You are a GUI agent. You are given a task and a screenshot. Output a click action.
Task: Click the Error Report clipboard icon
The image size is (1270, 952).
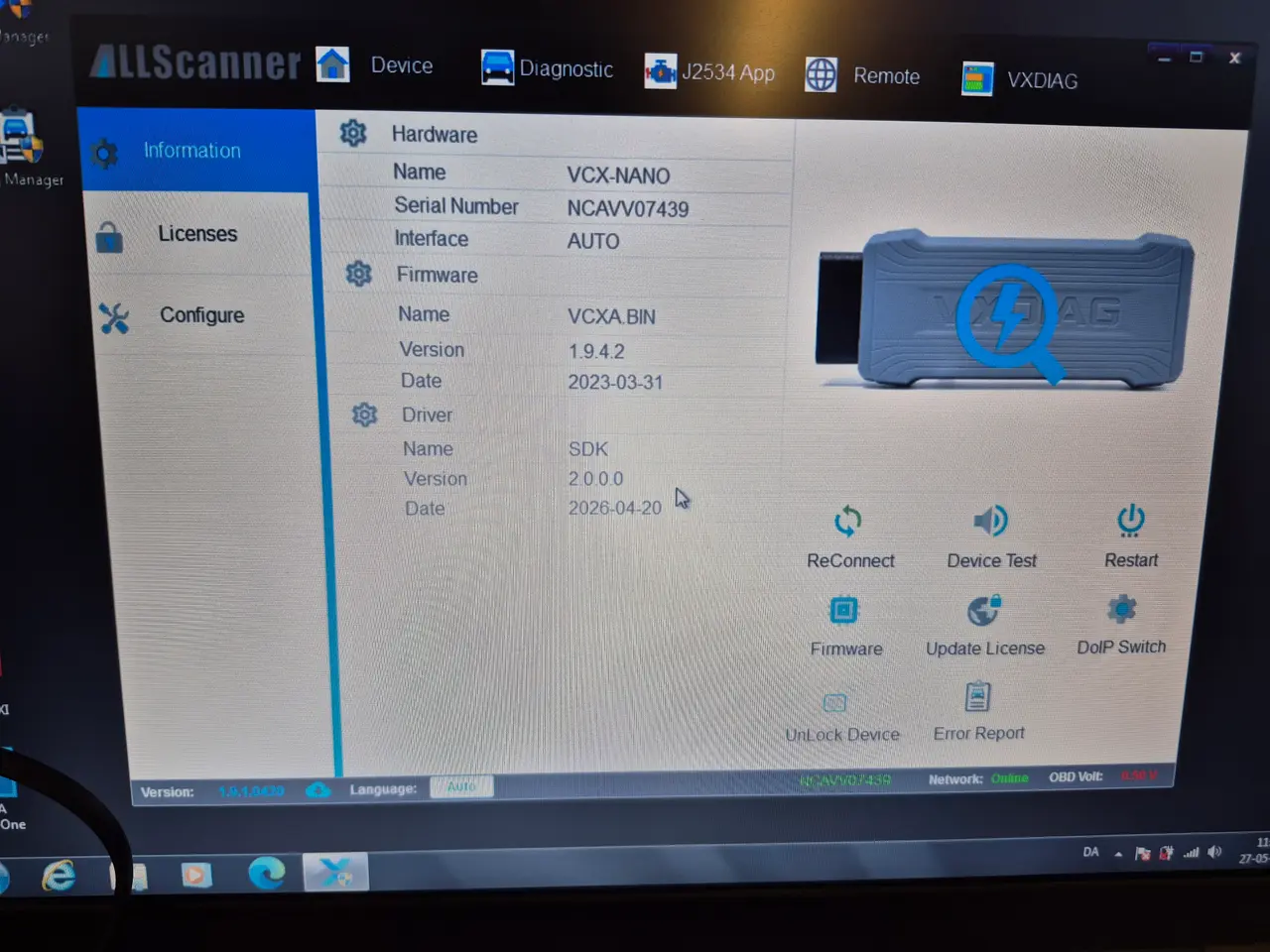[977, 696]
